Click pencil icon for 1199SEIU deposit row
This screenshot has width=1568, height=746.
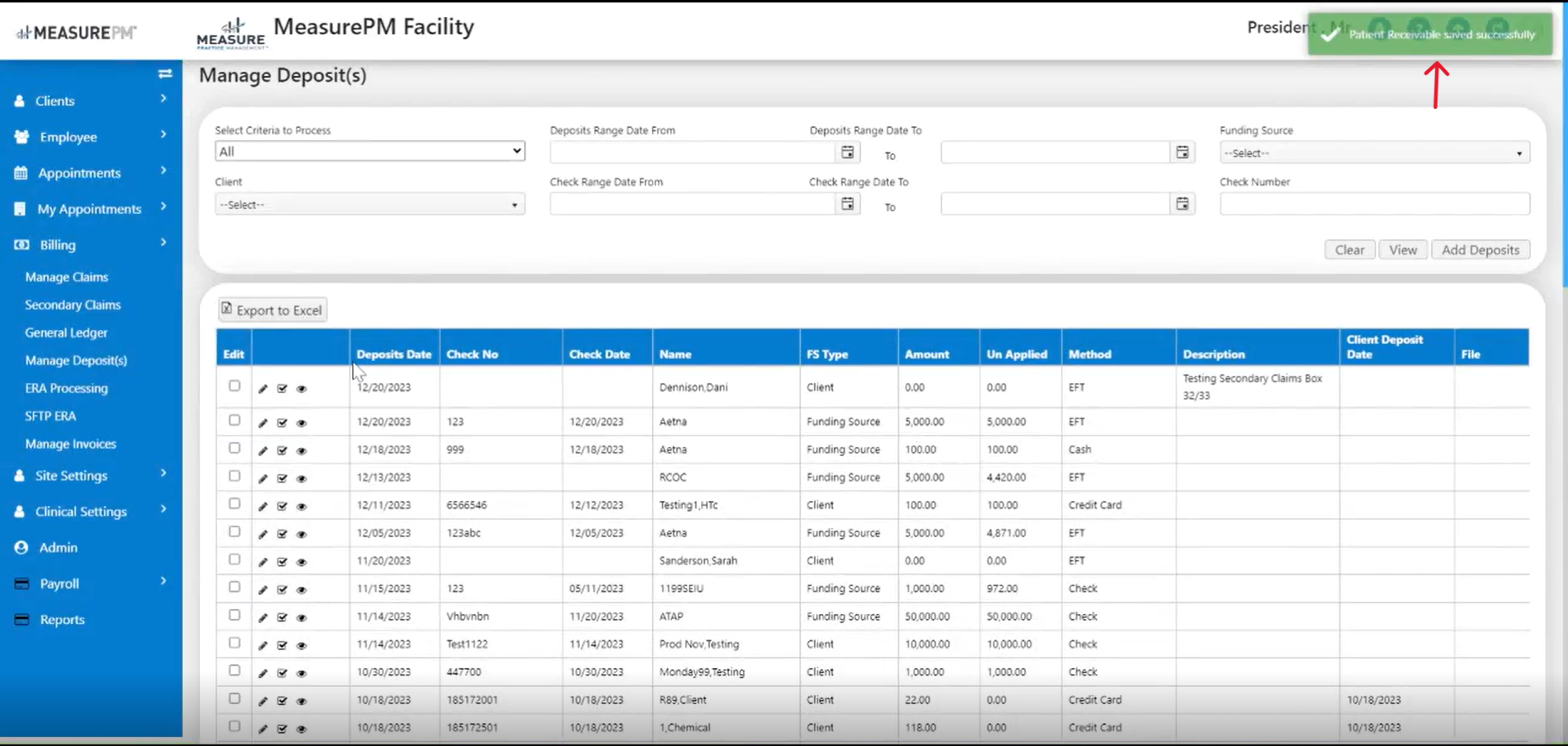(x=263, y=590)
